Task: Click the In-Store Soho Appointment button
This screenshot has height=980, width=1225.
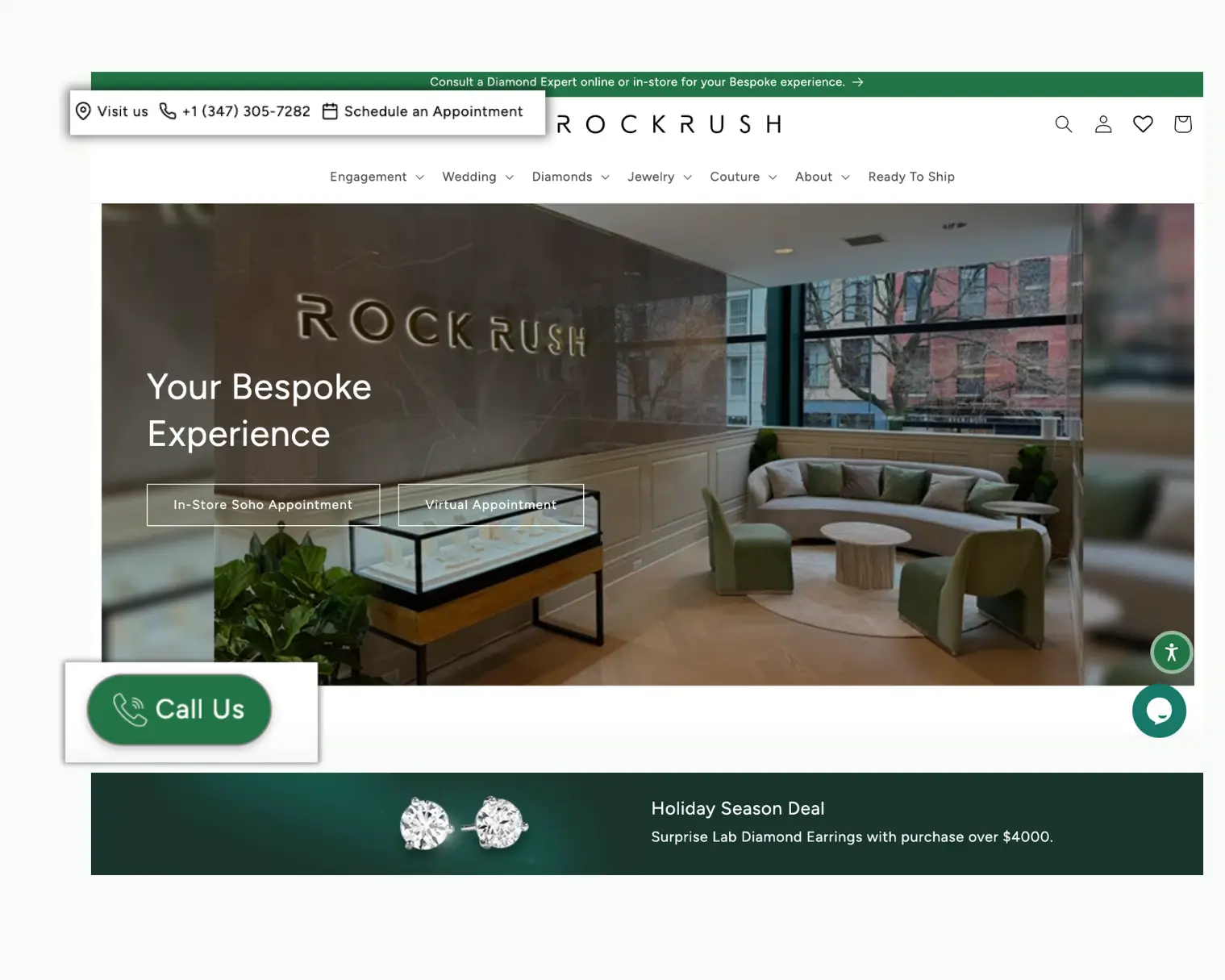Action: click(262, 504)
